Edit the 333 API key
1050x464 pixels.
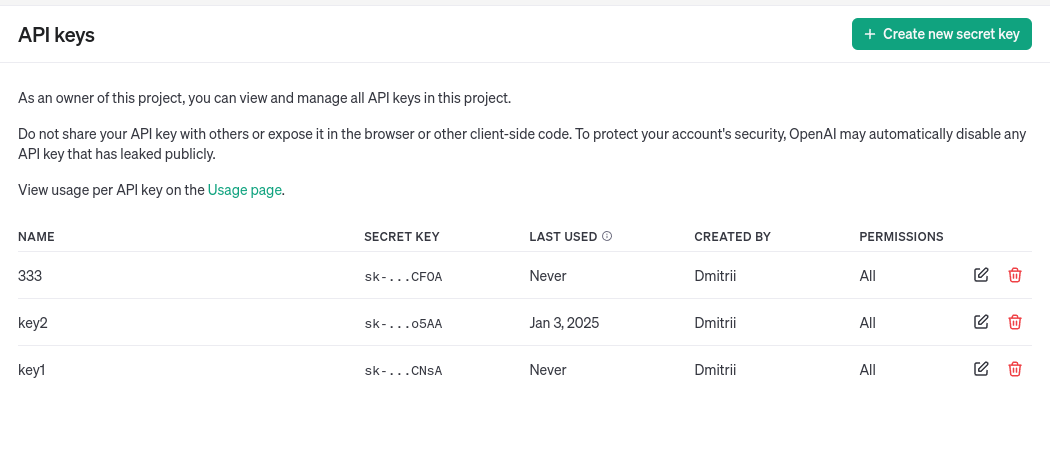981,275
